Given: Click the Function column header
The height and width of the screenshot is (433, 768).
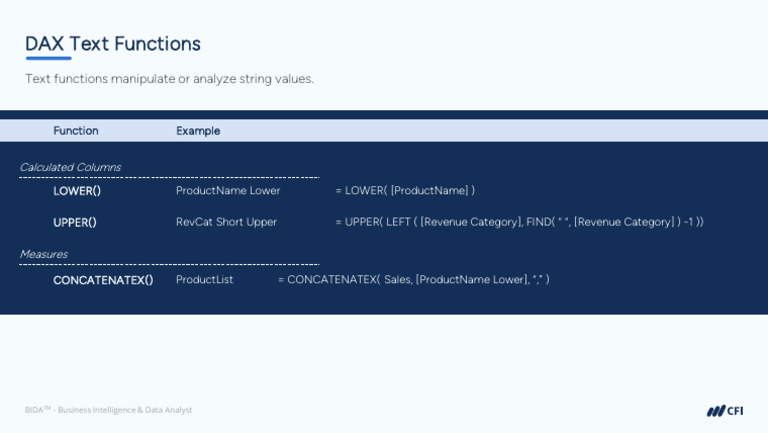Looking at the screenshot, I should 76,131.
